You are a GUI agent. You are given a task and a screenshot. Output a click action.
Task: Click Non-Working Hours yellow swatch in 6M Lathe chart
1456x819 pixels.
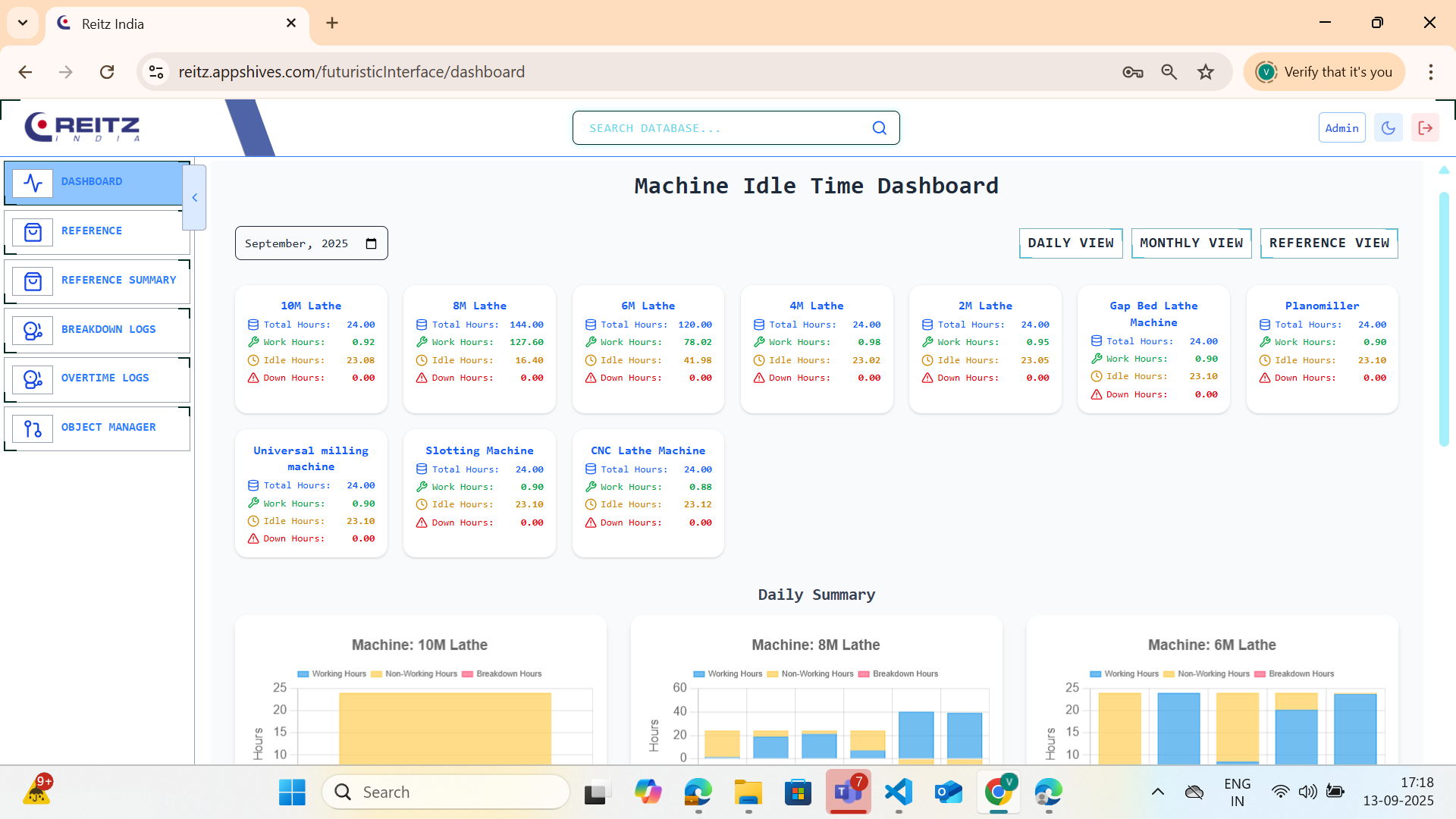point(1169,673)
